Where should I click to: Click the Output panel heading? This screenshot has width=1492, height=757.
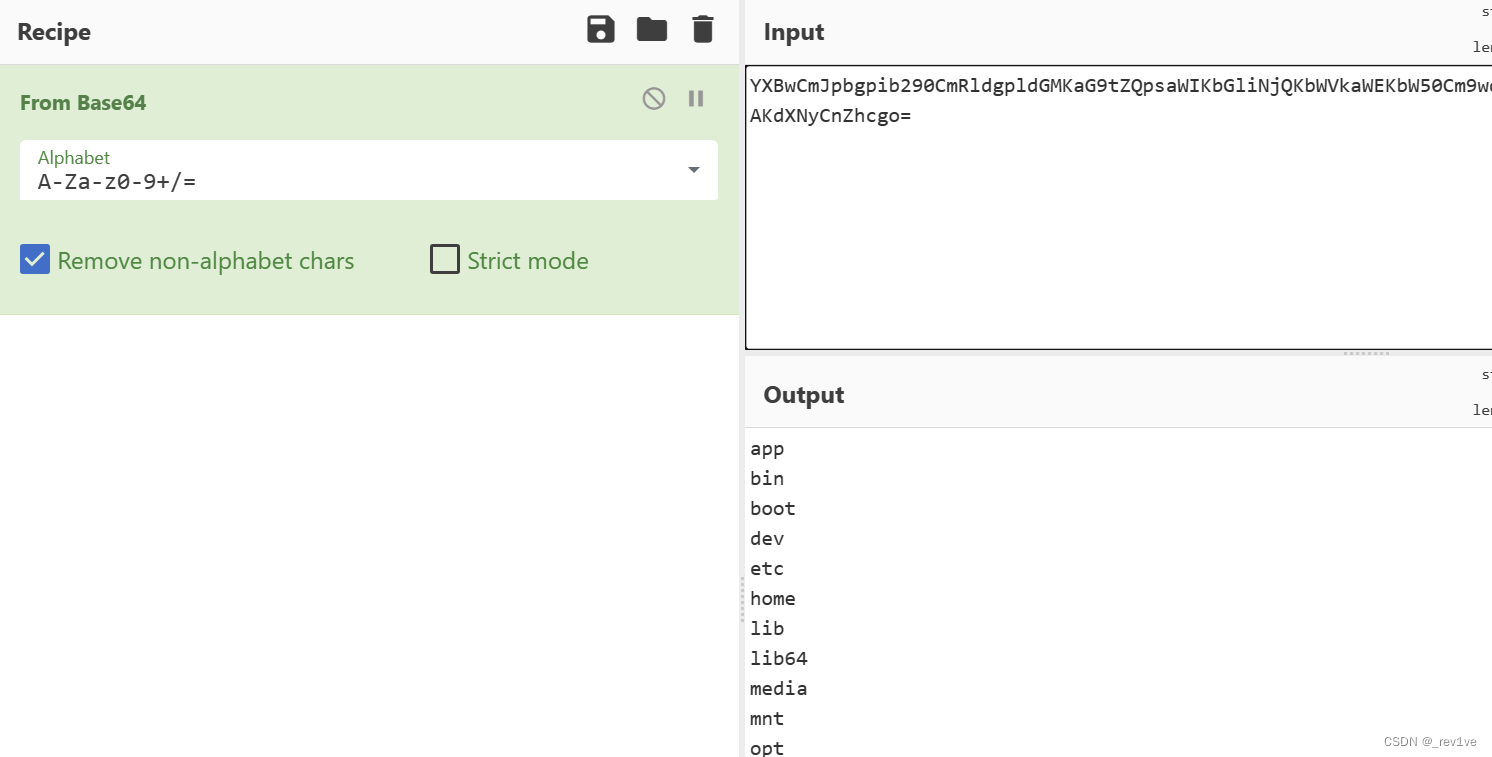804,394
